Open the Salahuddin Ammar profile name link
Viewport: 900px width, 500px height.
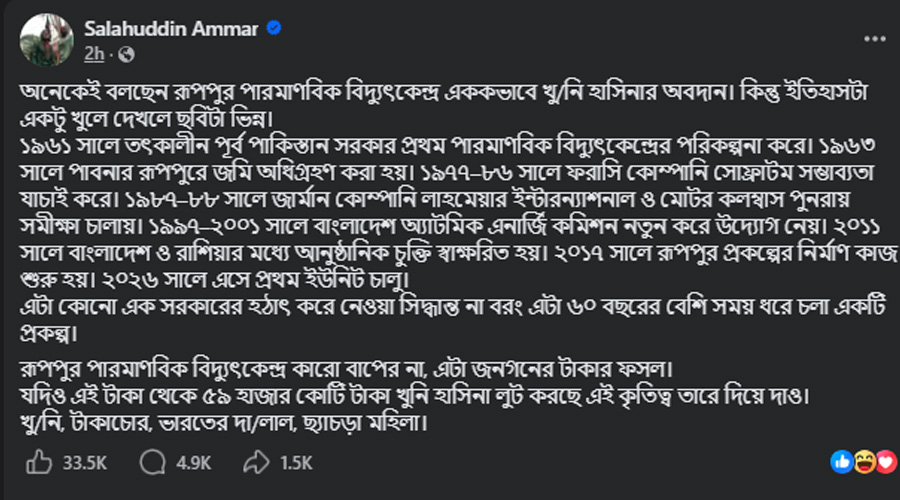pos(173,30)
